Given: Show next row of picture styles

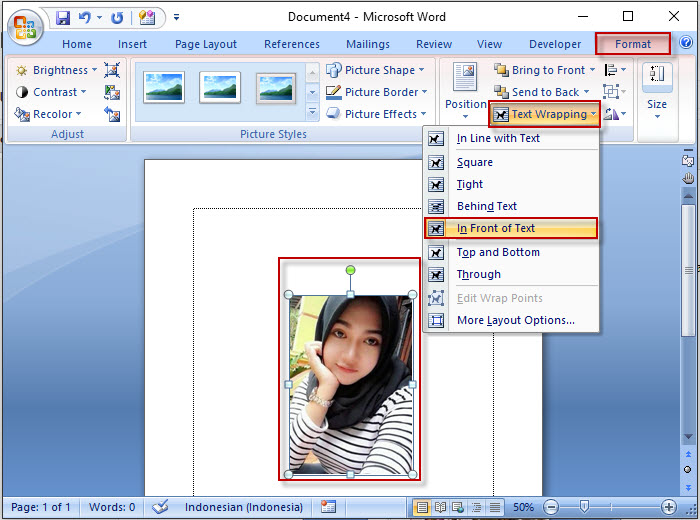Looking at the screenshot, I should click(312, 92).
